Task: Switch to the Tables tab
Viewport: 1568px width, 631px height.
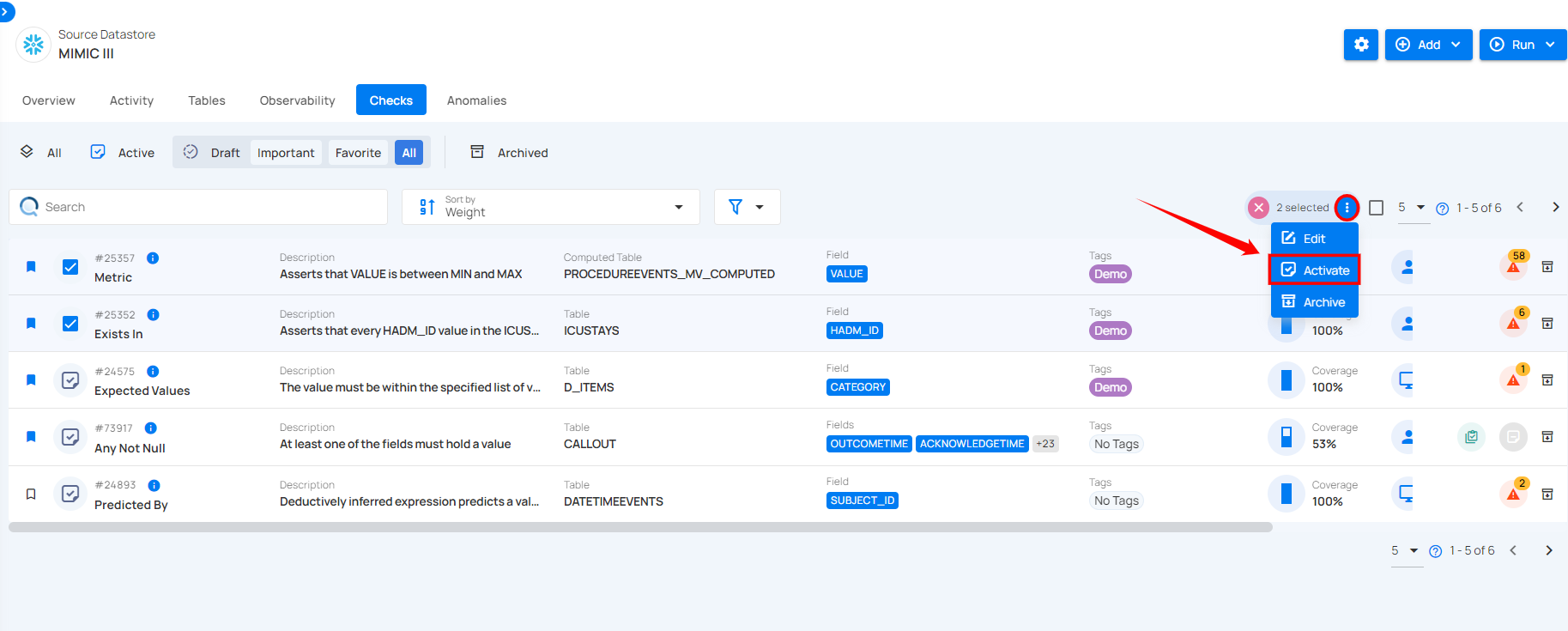Action: pos(207,100)
